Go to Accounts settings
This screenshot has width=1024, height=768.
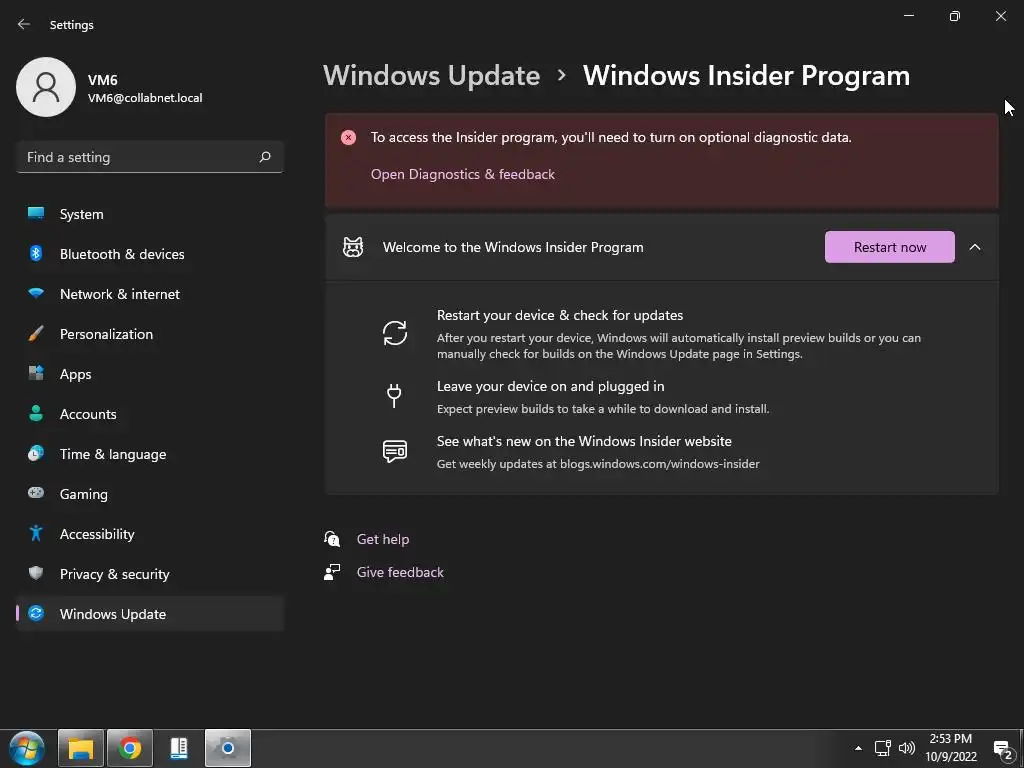coord(150,414)
